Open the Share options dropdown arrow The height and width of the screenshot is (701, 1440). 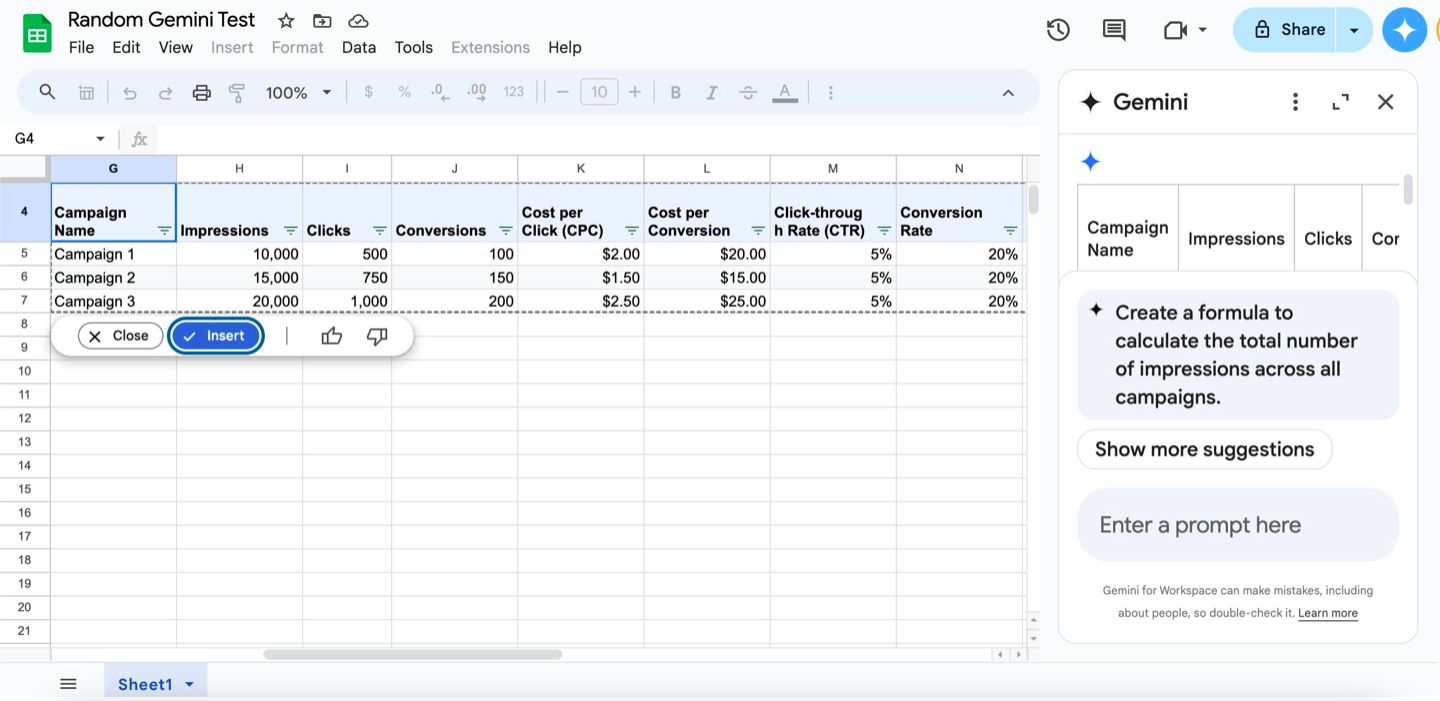tap(1354, 30)
